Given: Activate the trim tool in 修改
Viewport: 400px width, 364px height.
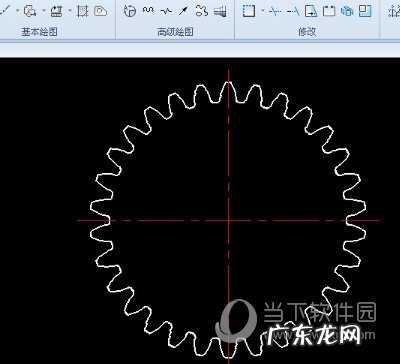Looking at the screenshot, I should point(275,12).
